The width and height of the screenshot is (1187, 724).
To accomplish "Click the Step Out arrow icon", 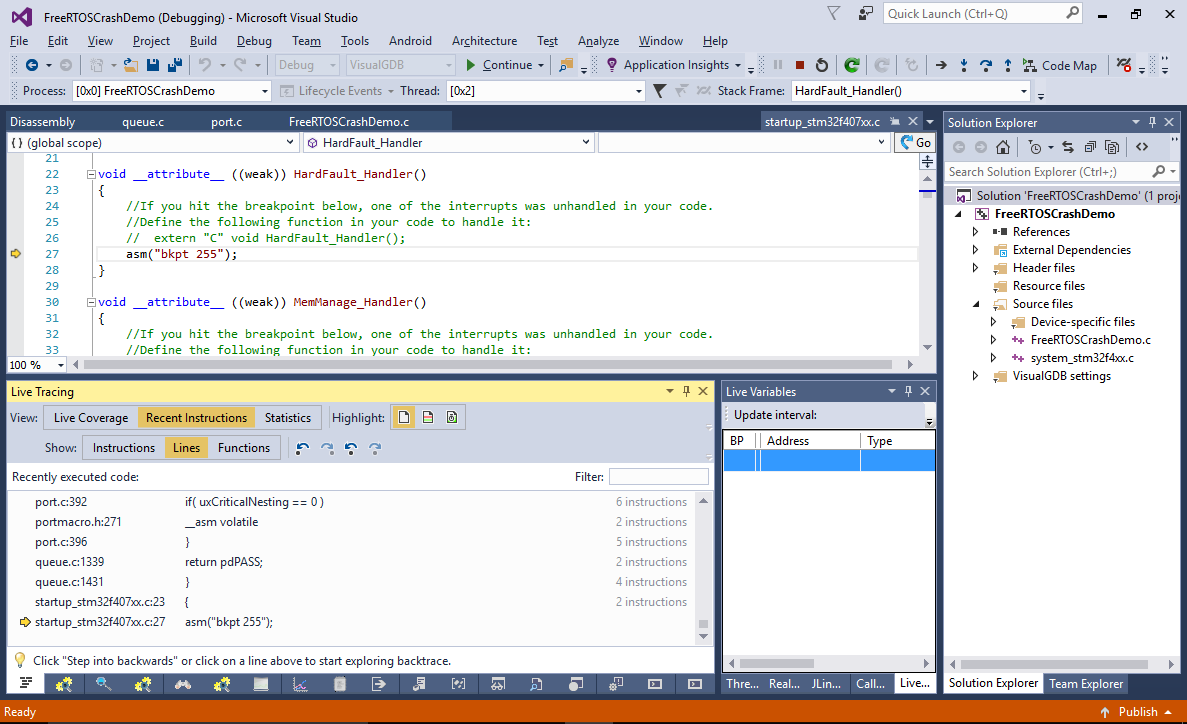I will click(x=1008, y=65).
